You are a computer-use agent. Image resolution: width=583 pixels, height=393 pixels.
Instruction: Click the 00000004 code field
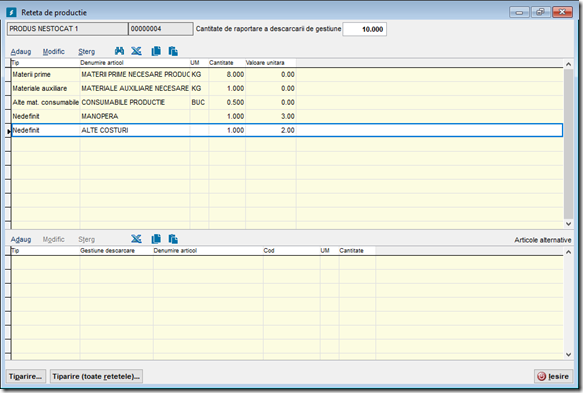[x=161, y=29]
